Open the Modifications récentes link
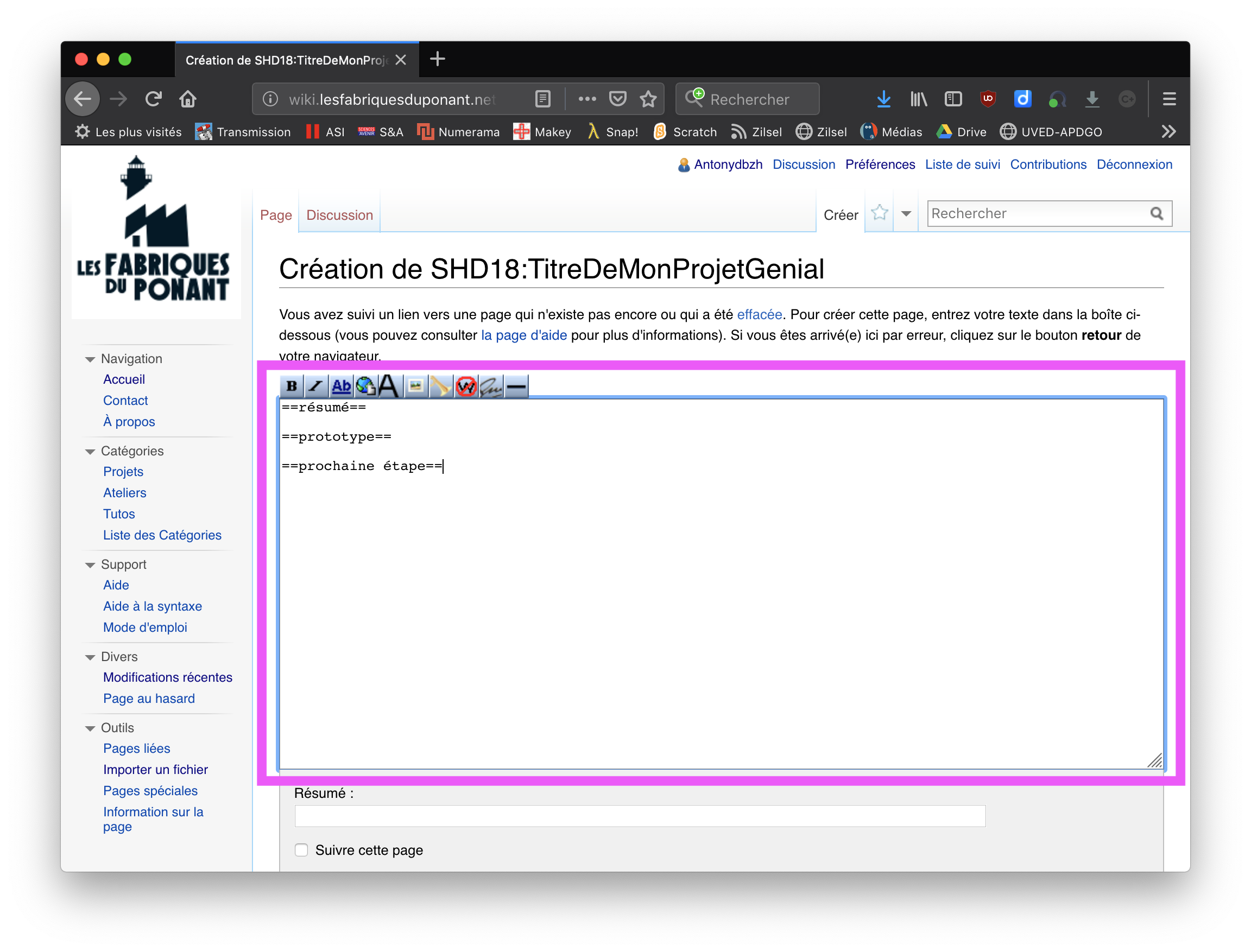The width and height of the screenshot is (1251, 952). [x=168, y=678]
